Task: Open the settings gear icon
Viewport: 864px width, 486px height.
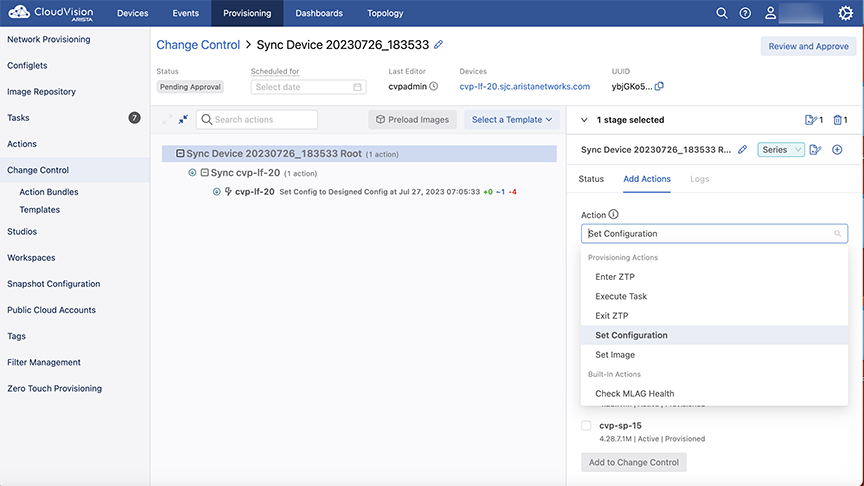Action: (x=845, y=13)
